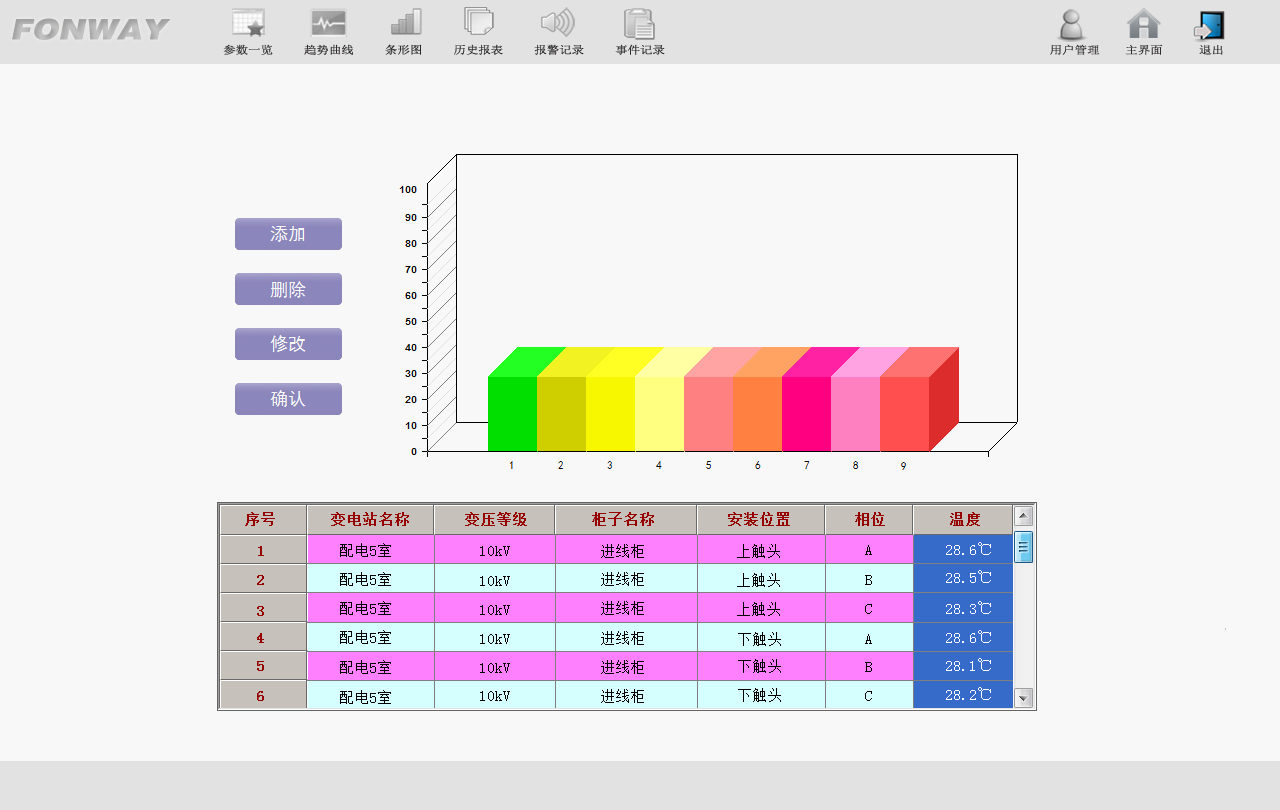
Task: Select row number 4 header cell
Action: 263,637
